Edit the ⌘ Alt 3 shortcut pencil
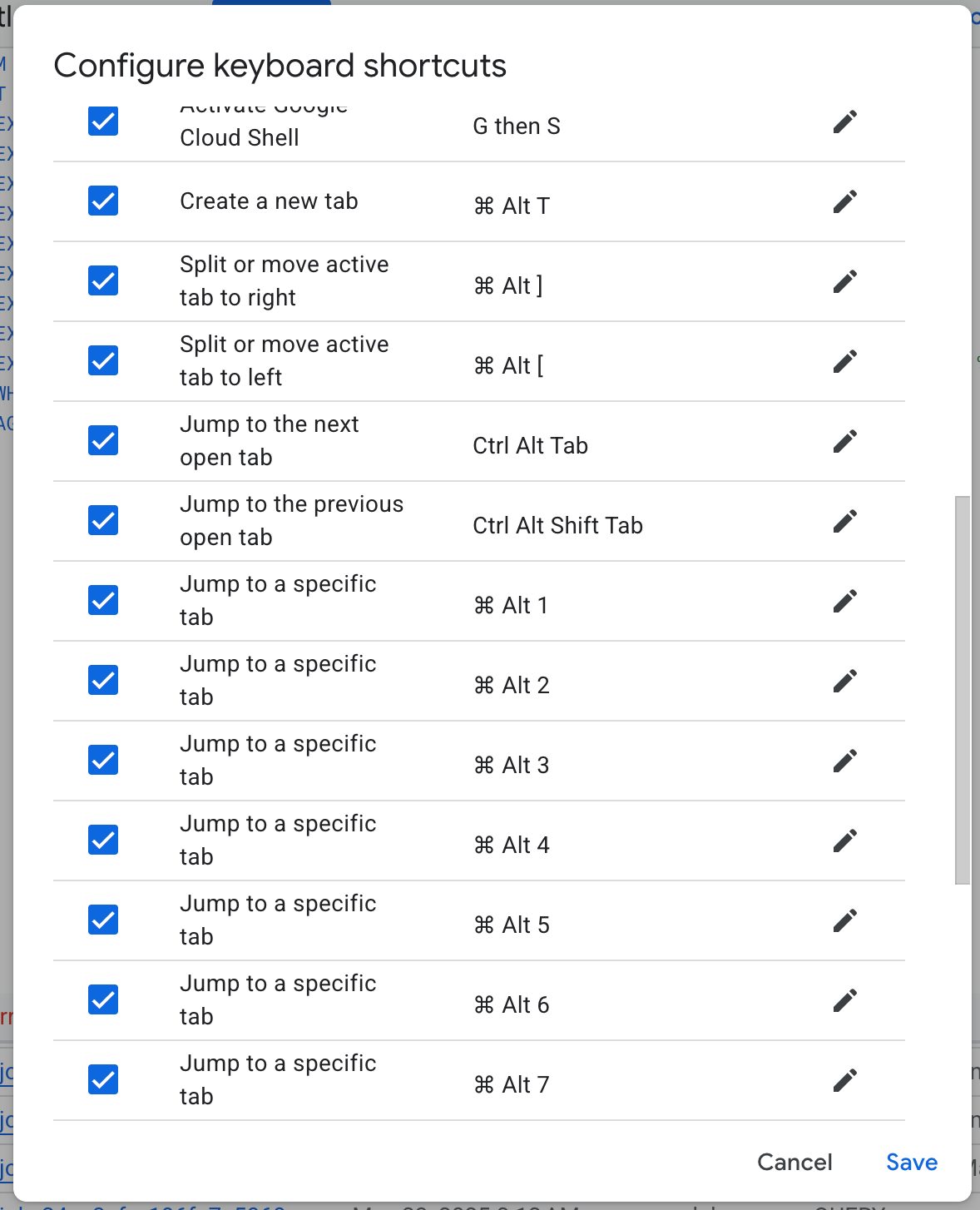 point(844,761)
